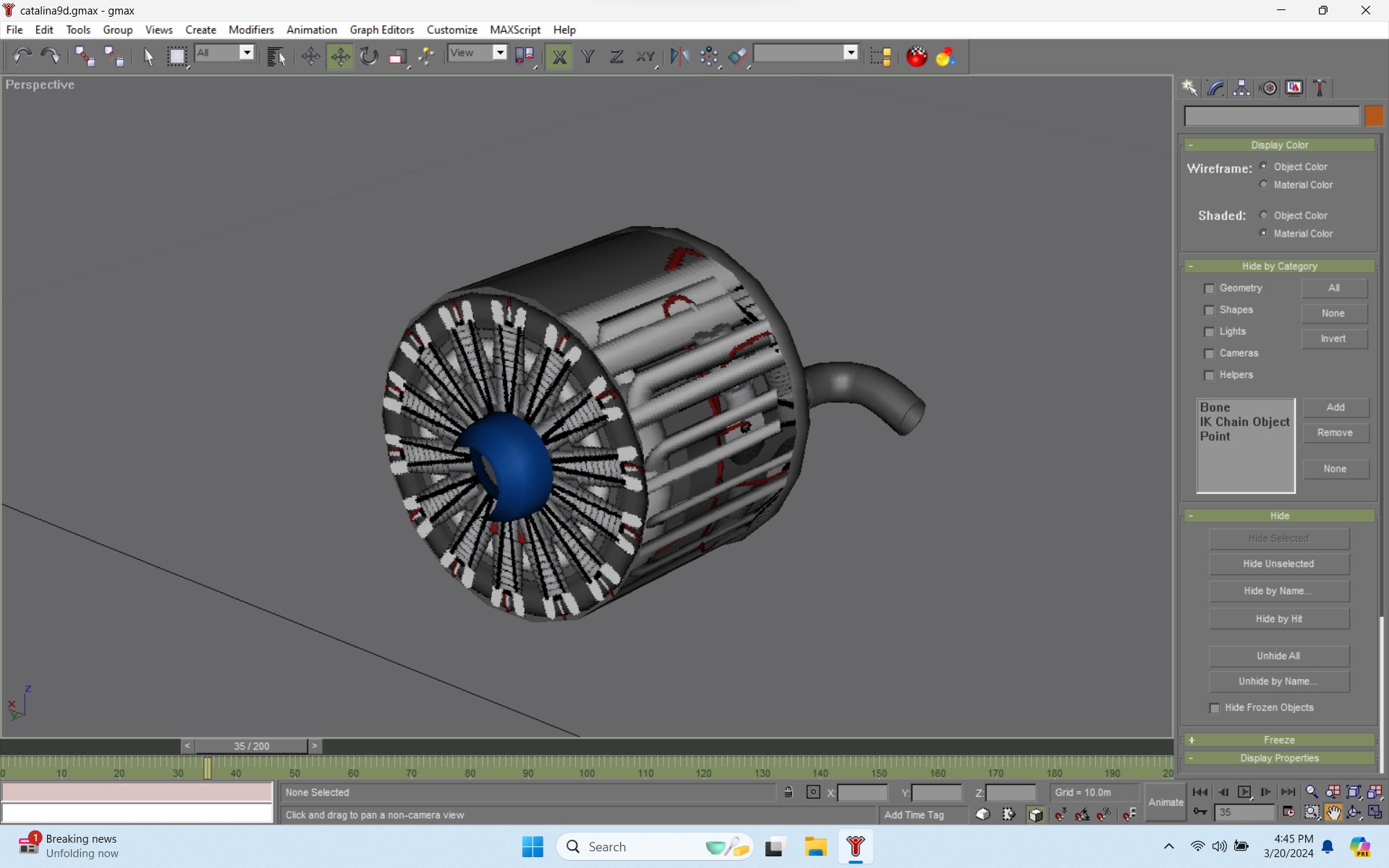This screenshot has height=868, width=1389.
Task: Open the Hierarchy panel tab icon
Action: click(x=1241, y=88)
